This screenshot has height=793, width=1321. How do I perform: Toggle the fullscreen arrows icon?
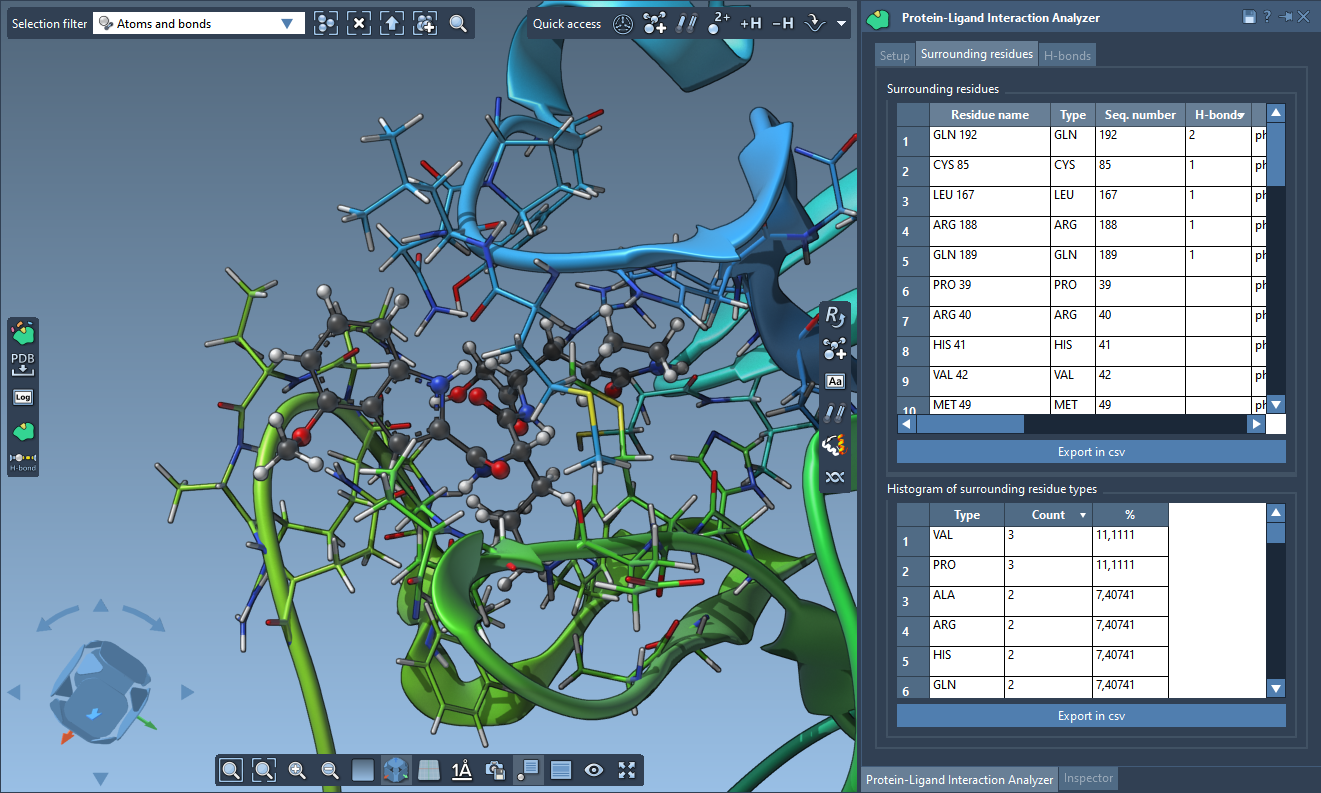pyautogui.click(x=627, y=770)
